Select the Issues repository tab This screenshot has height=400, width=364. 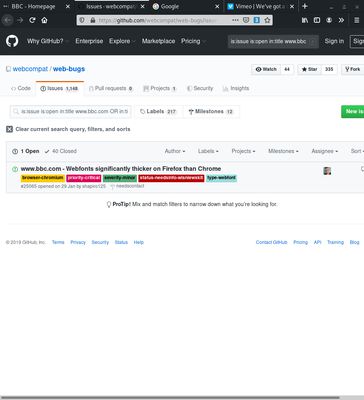pos(59,88)
